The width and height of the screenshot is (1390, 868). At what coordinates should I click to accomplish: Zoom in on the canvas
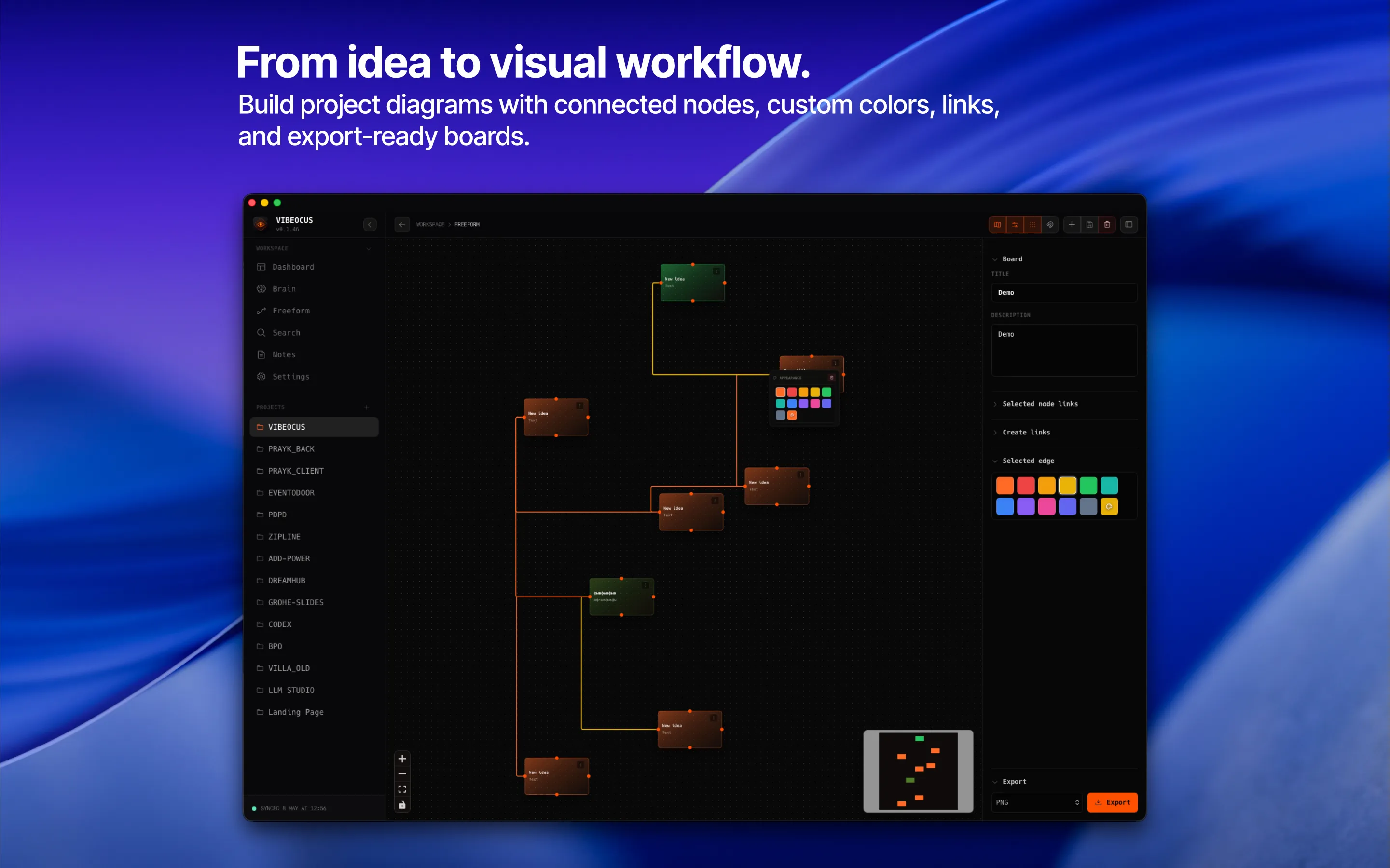click(x=402, y=759)
